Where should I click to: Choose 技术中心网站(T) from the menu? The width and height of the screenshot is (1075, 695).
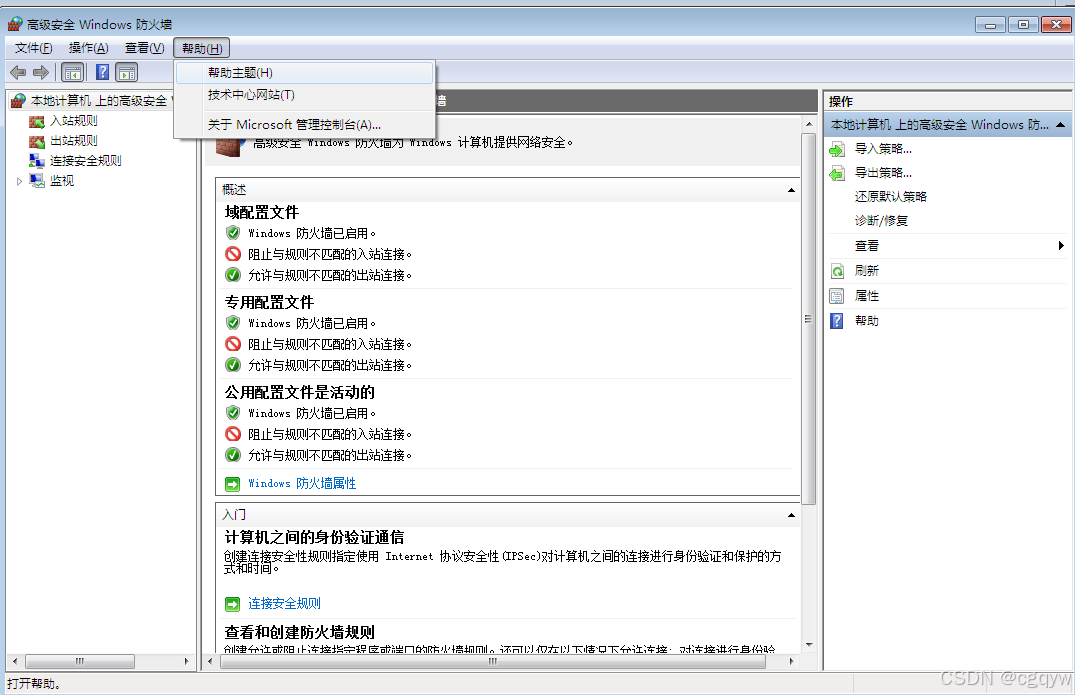304,95
